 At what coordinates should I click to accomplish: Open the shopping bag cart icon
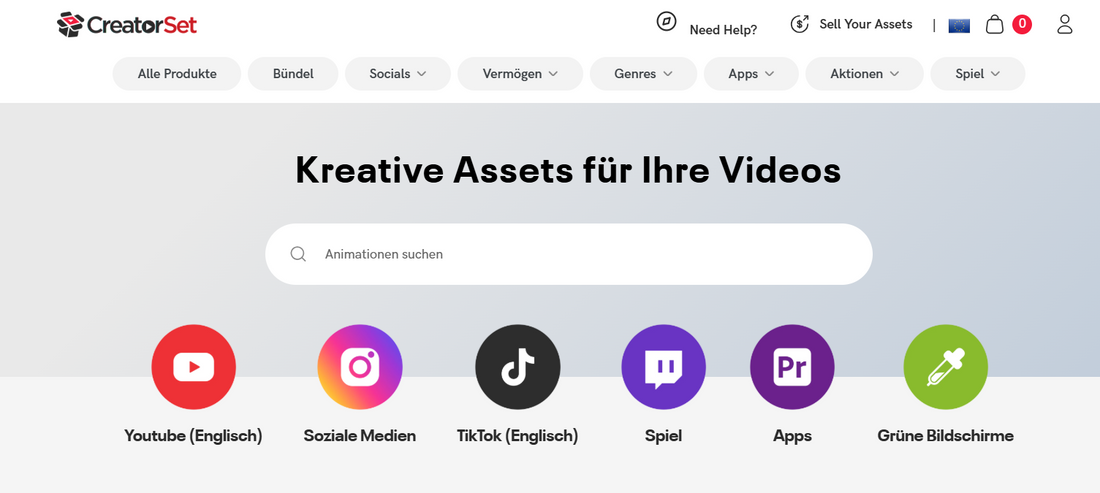pyautogui.click(x=995, y=25)
